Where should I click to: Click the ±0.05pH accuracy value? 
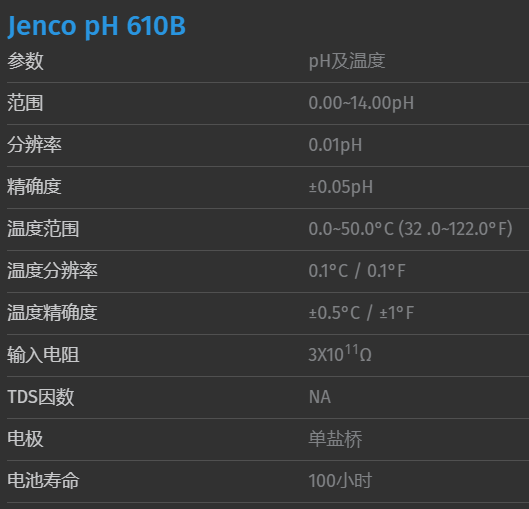tap(341, 187)
